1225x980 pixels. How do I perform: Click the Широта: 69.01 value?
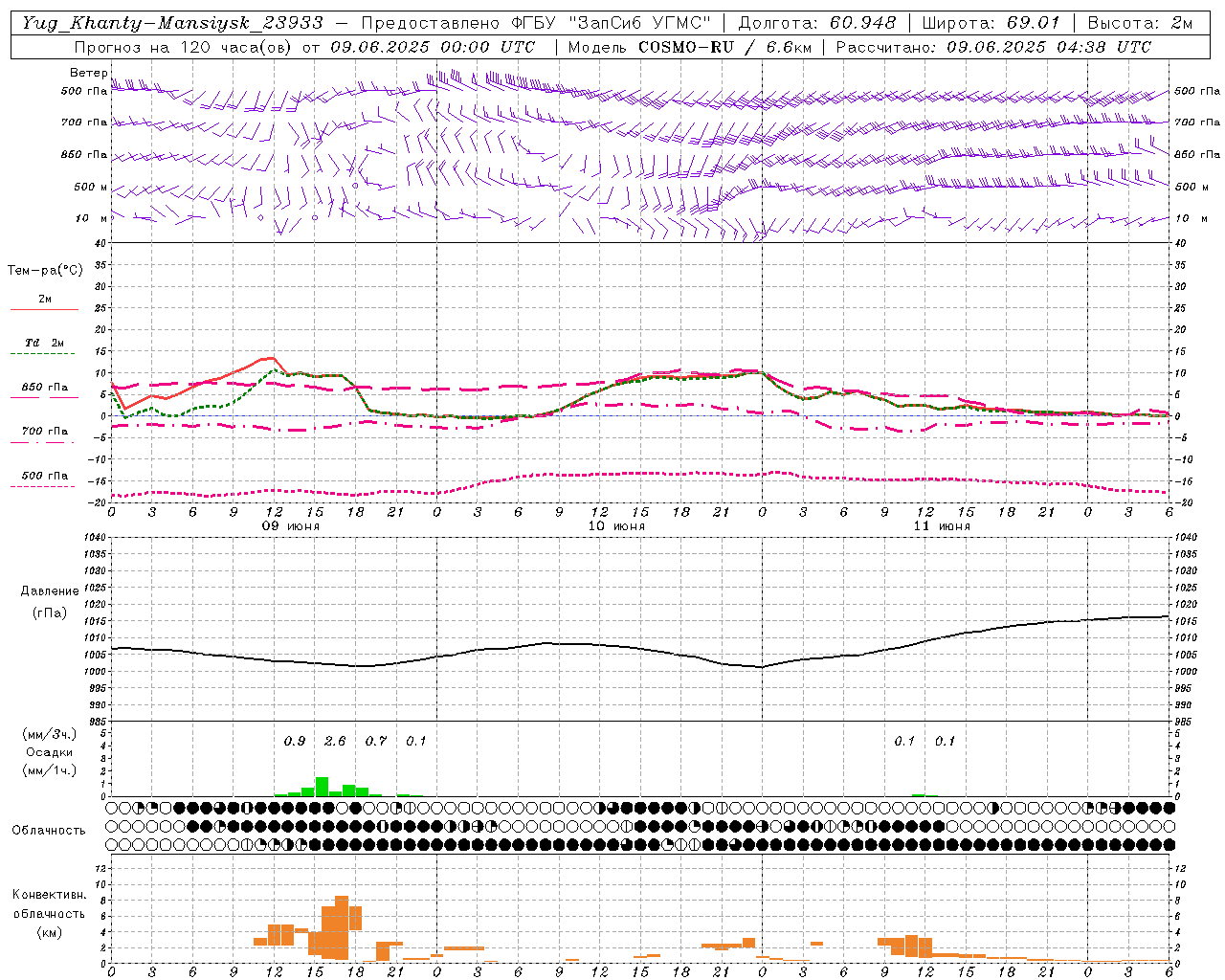coord(991,23)
